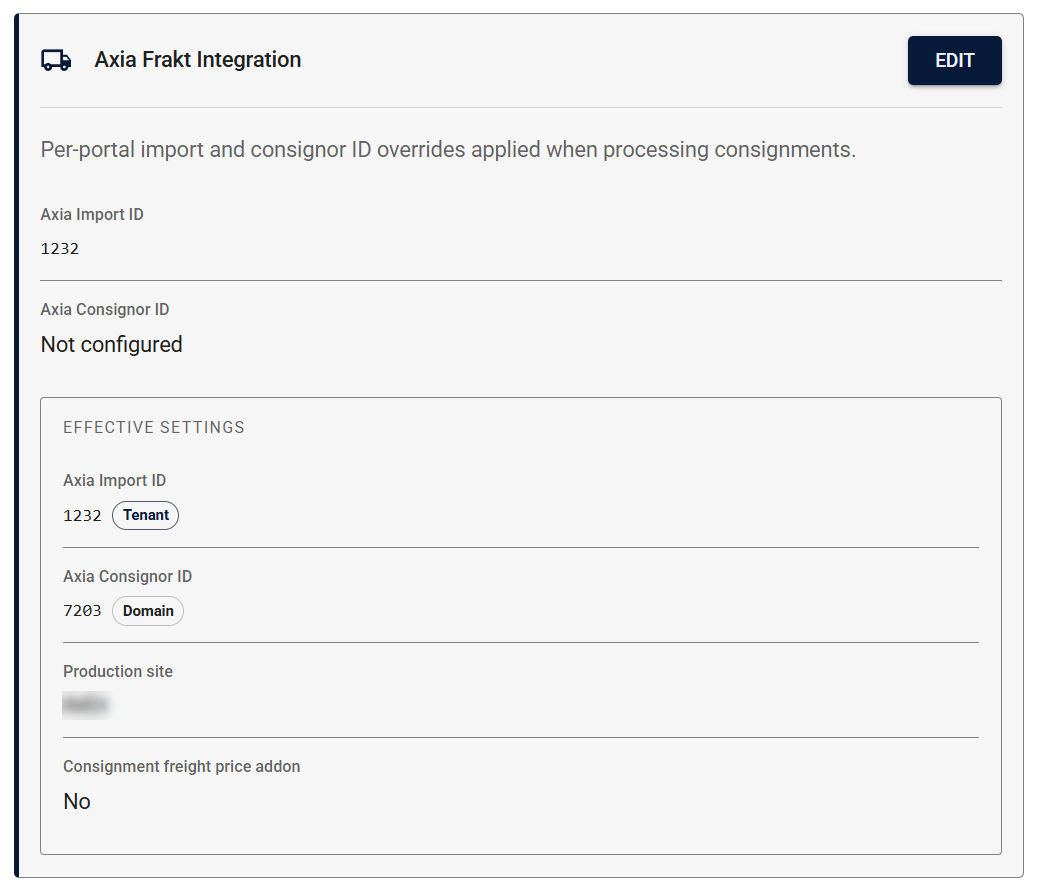Select the No freight addon value
This screenshot has width=1039, height=890.
click(x=77, y=801)
